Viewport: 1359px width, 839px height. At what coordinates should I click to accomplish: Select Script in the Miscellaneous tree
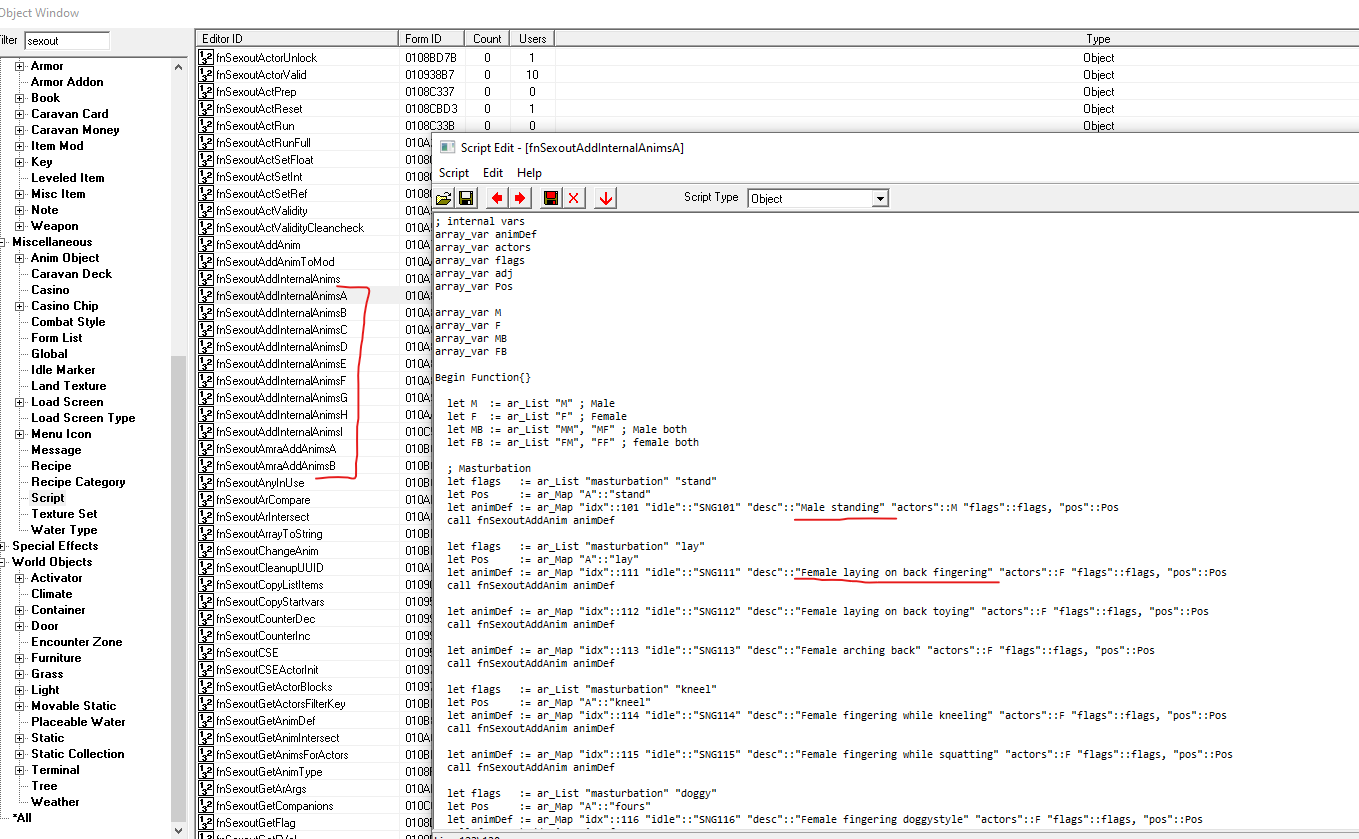coord(48,498)
